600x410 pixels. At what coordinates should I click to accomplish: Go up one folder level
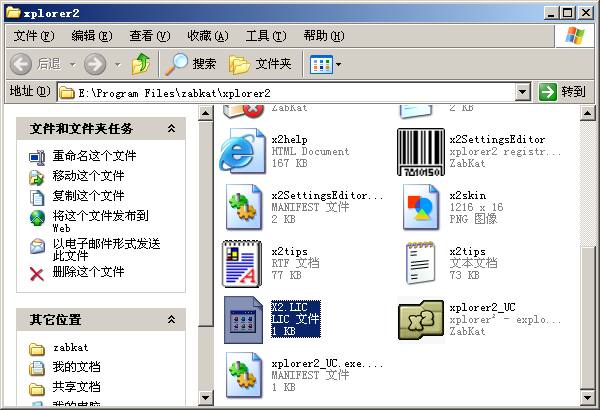click(141, 64)
